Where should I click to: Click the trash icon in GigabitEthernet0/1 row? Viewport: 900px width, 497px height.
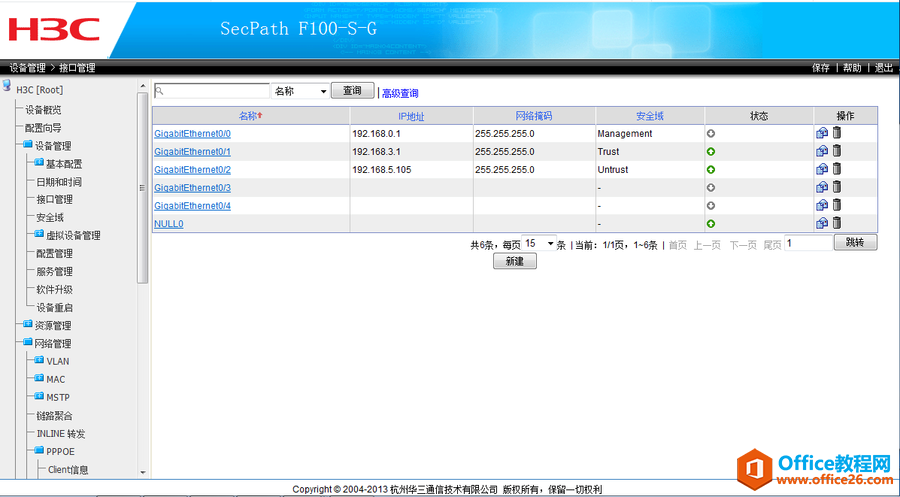[x=837, y=150]
